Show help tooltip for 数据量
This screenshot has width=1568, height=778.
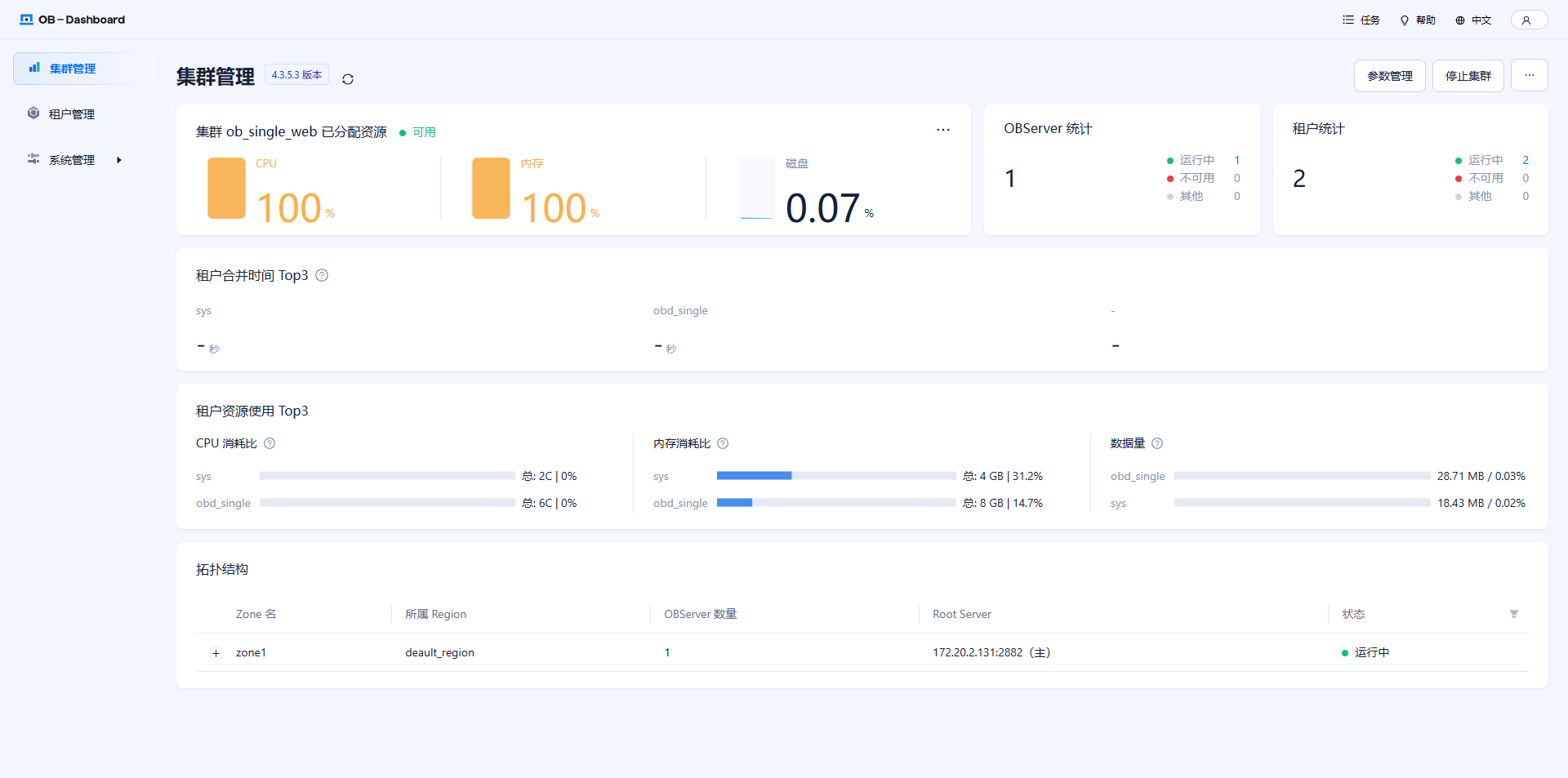point(1157,443)
